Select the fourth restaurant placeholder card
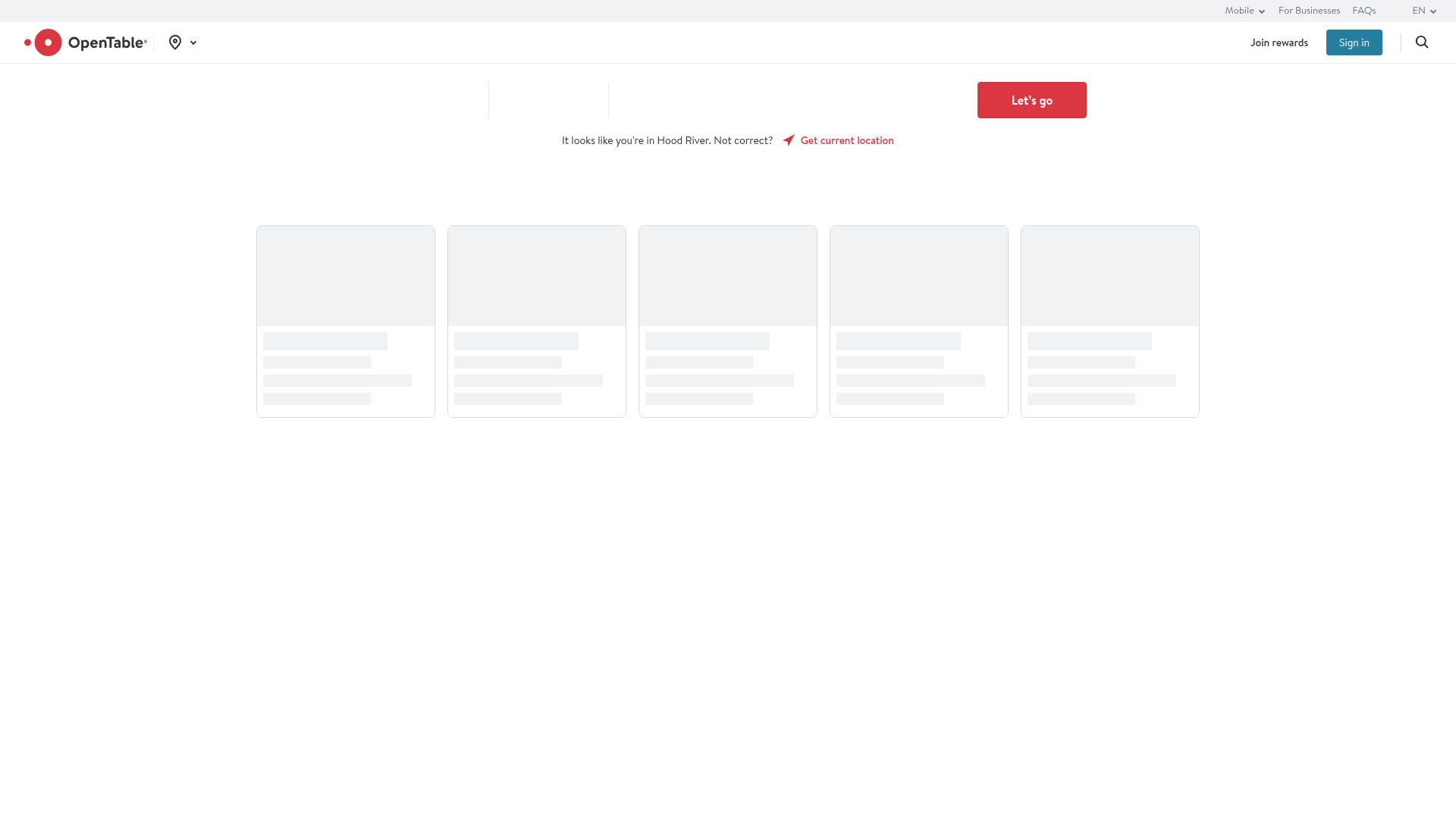 click(x=918, y=321)
